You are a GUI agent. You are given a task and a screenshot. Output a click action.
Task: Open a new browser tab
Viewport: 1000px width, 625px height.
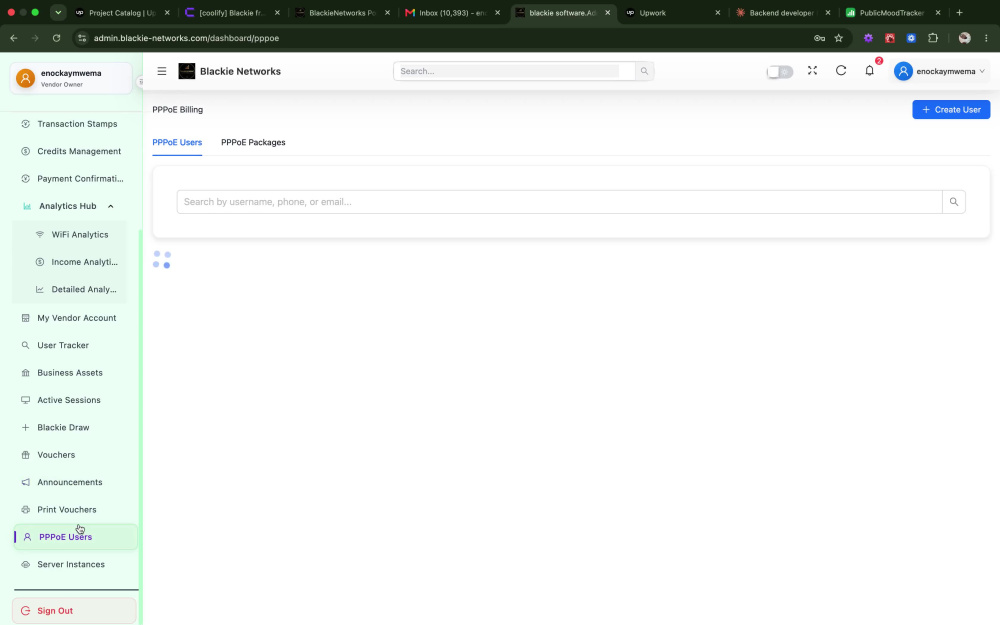[x=959, y=13]
